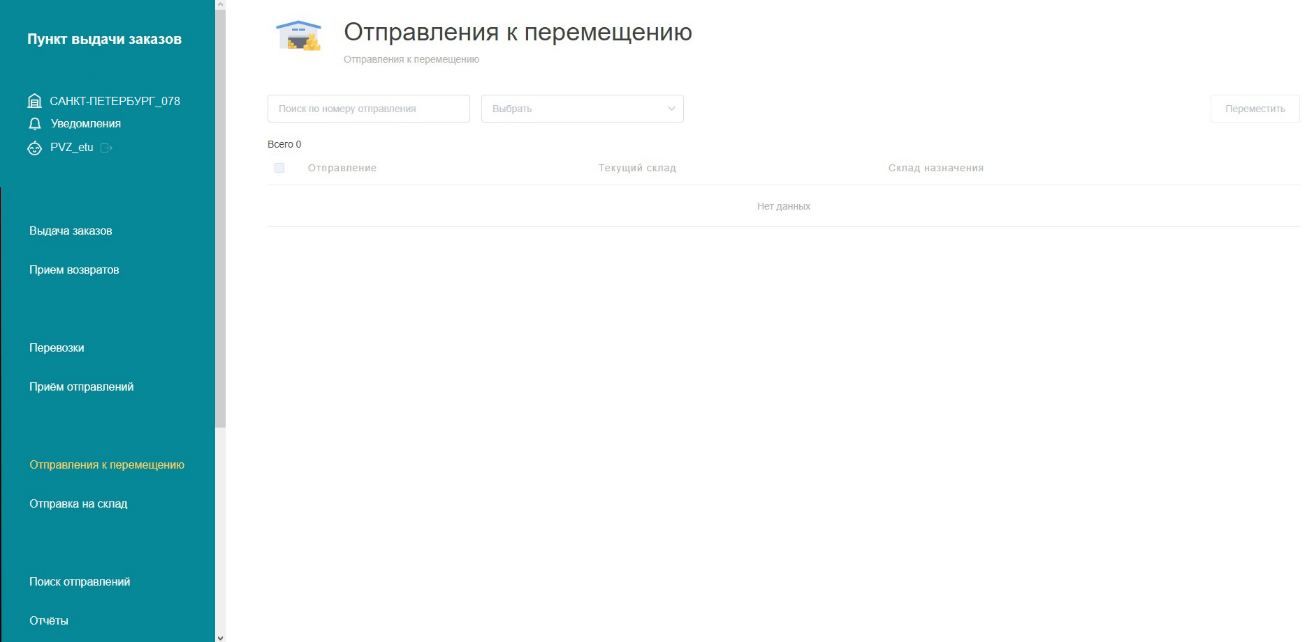The image size is (1314, 642).
Task: Open the Выбрать dropdown
Action: 582,109
